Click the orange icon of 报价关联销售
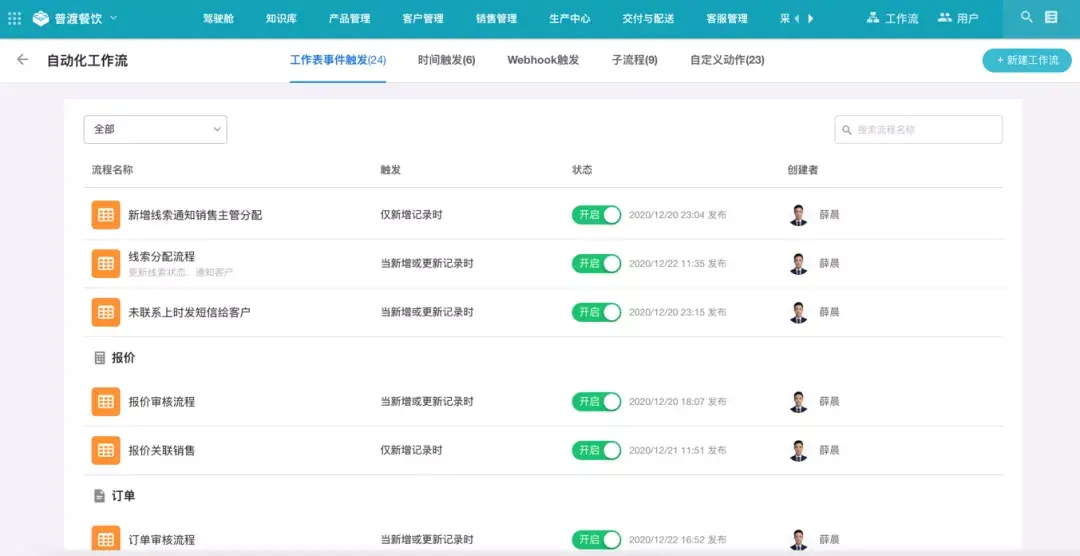 pyautogui.click(x=105, y=451)
